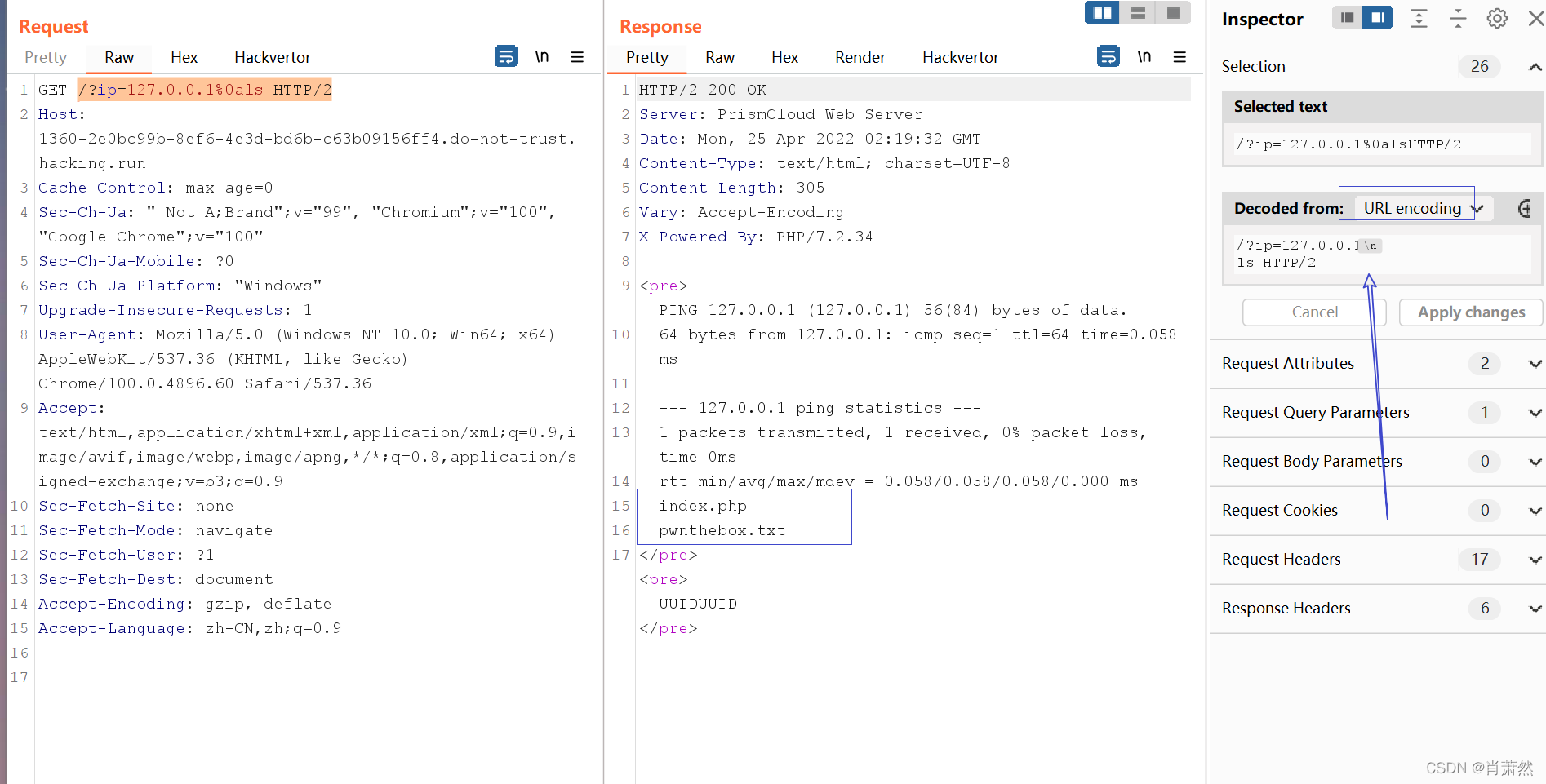
Task: Dock Inspector panel to the right
Action: 1378,17
